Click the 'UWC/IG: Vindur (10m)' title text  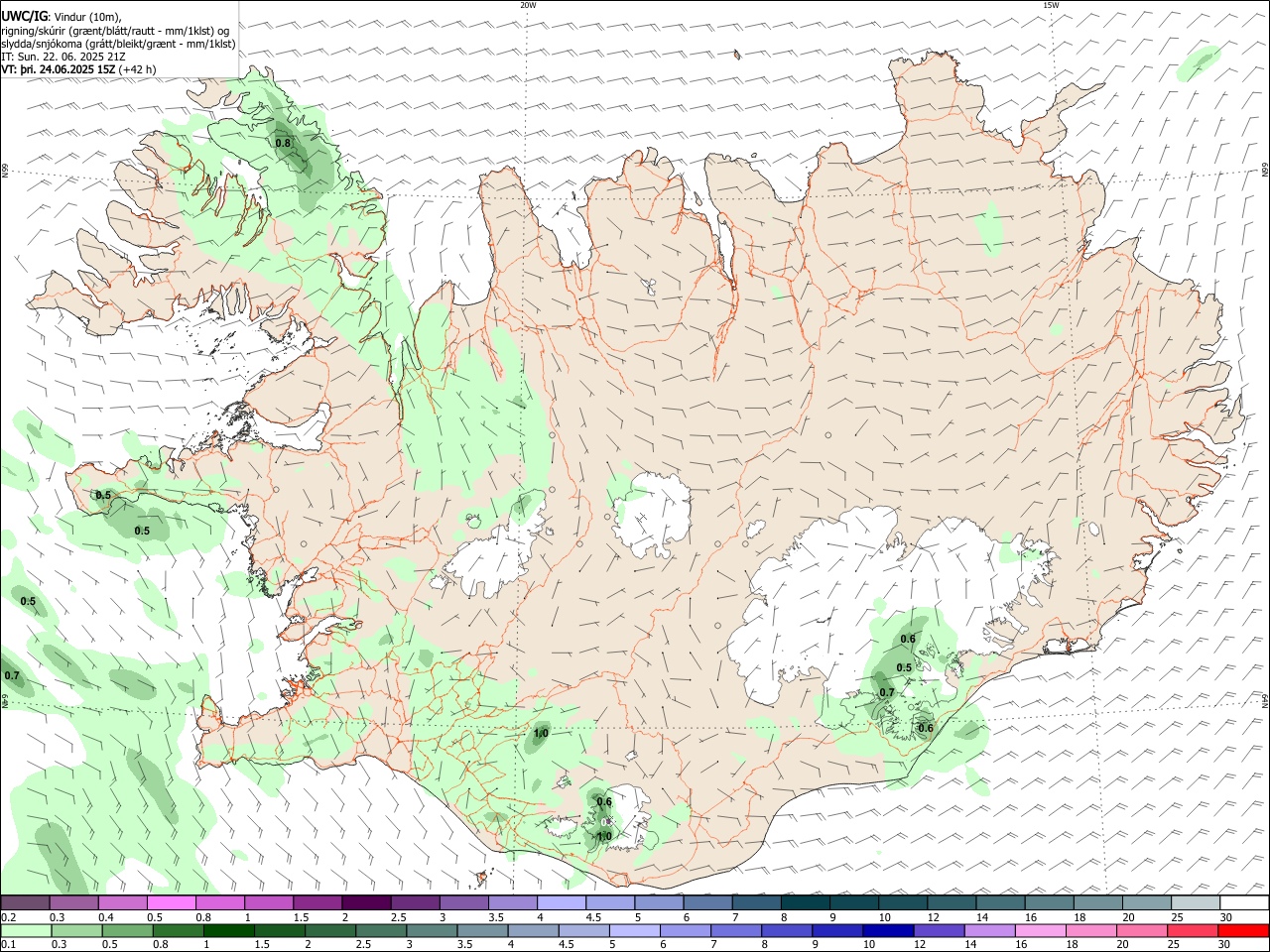point(62,16)
